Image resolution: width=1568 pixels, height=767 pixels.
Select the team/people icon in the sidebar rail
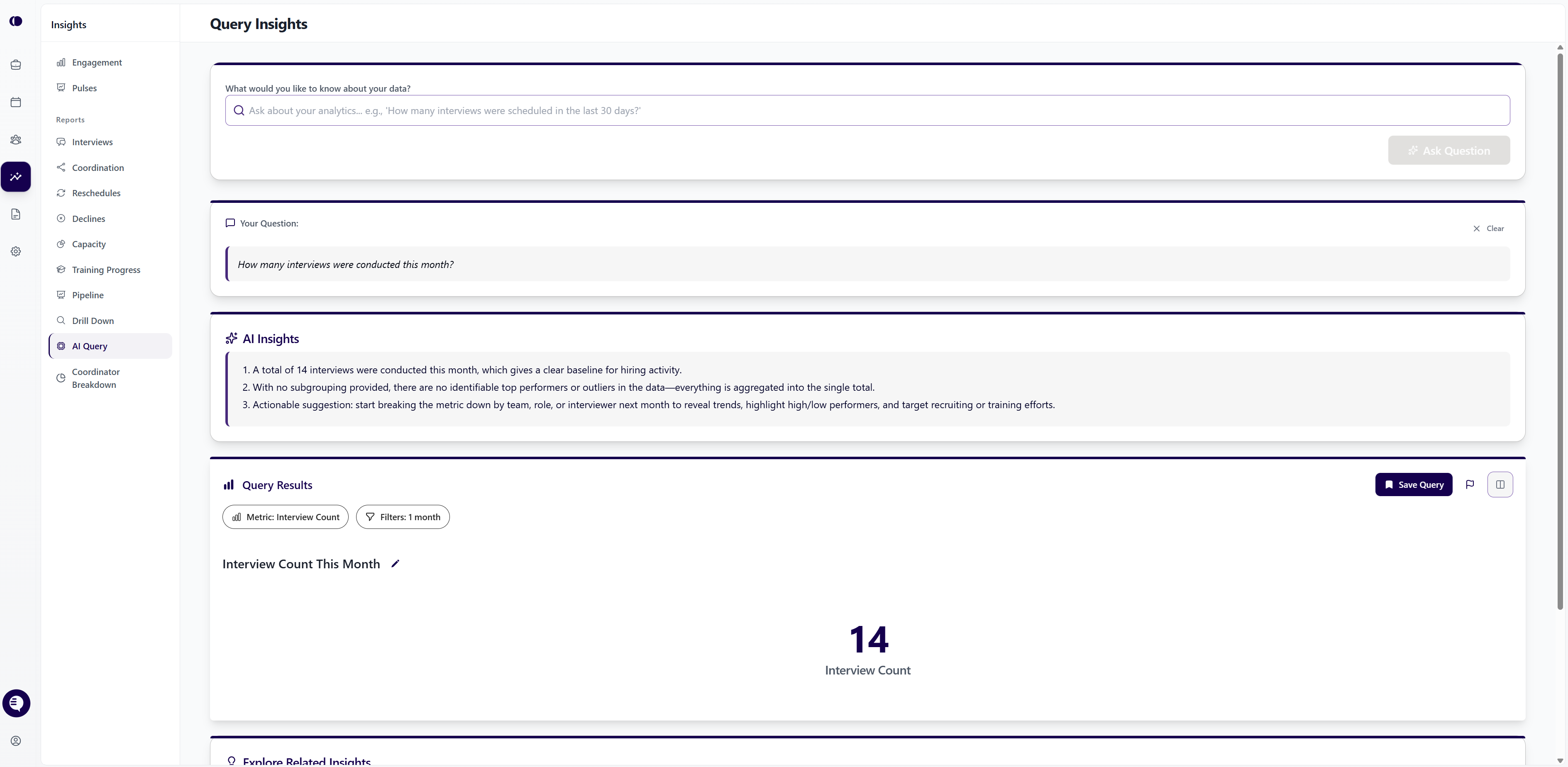pyautogui.click(x=15, y=139)
